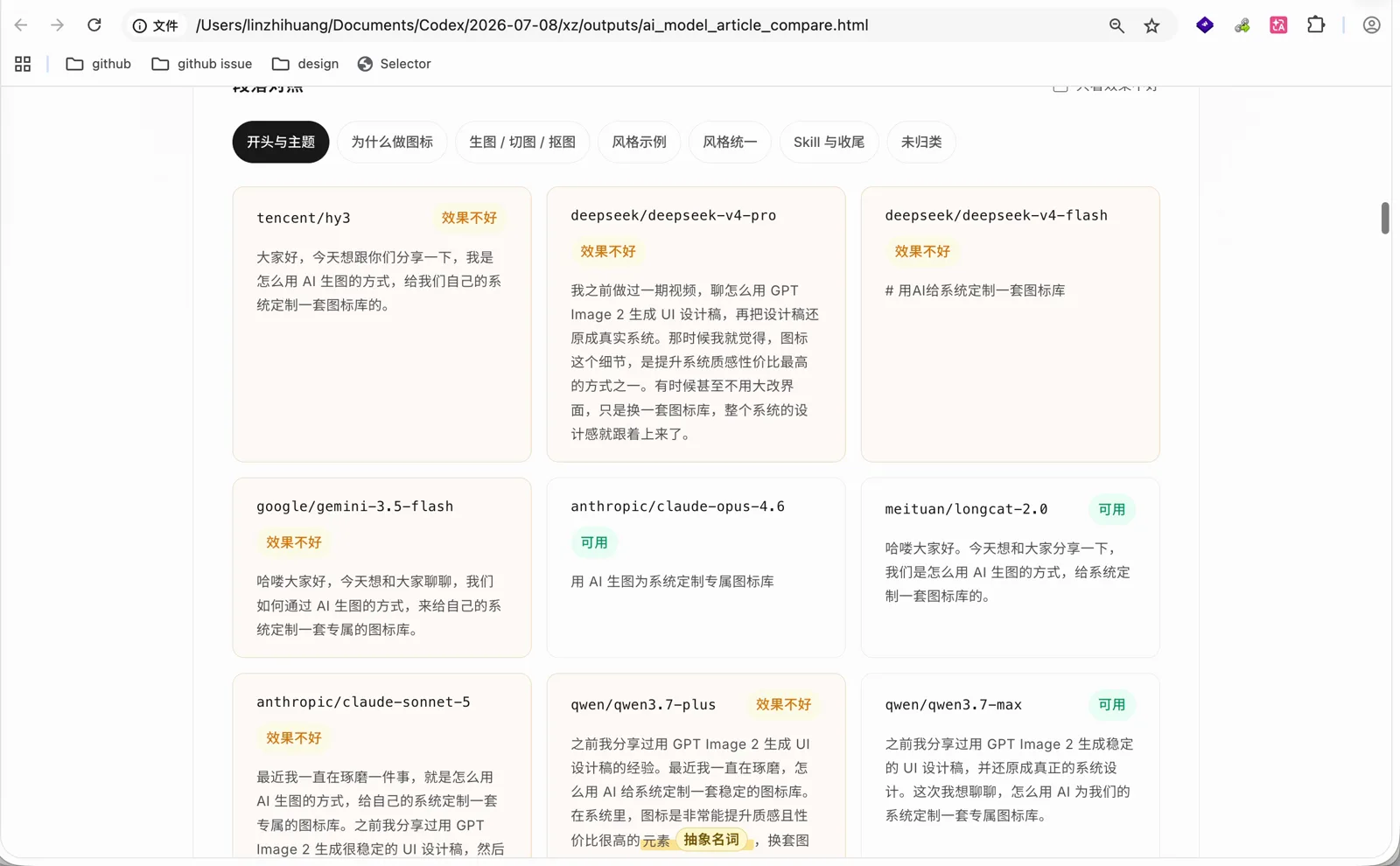Bookmark this page with the star

pyautogui.click(x=1151, y=26)
